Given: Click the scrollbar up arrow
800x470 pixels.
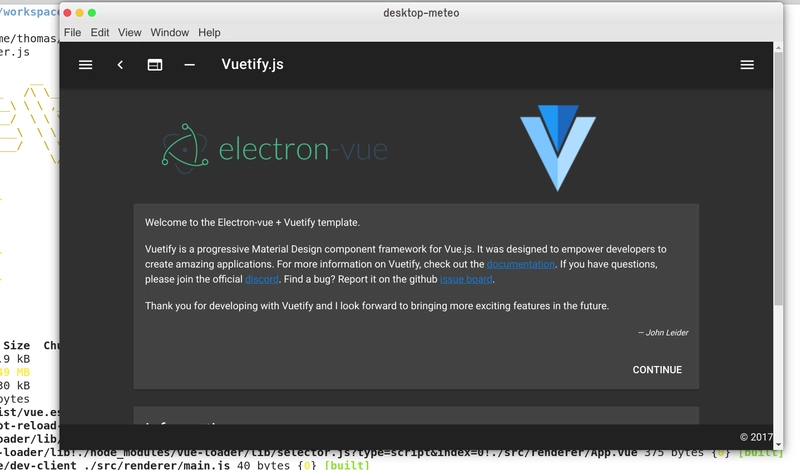Looking at the screenshot, I should (778, 47).
